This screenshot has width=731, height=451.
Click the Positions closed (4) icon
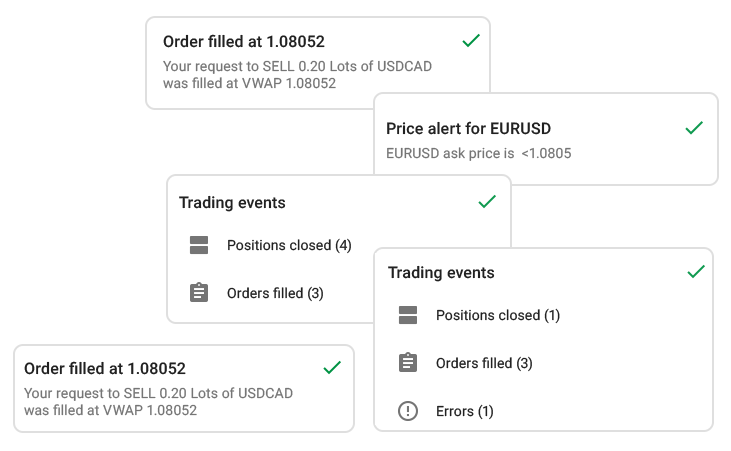(x=199, y=245)
